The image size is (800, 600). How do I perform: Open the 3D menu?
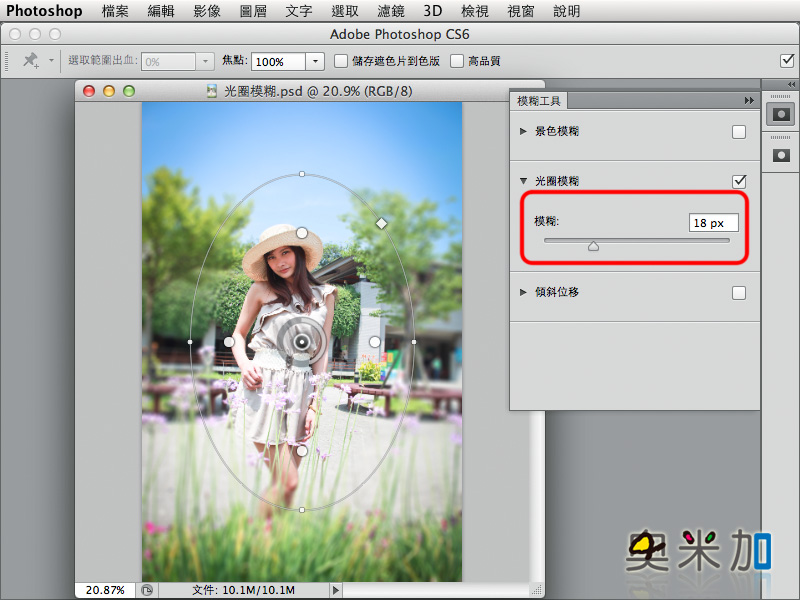point(433,11)
